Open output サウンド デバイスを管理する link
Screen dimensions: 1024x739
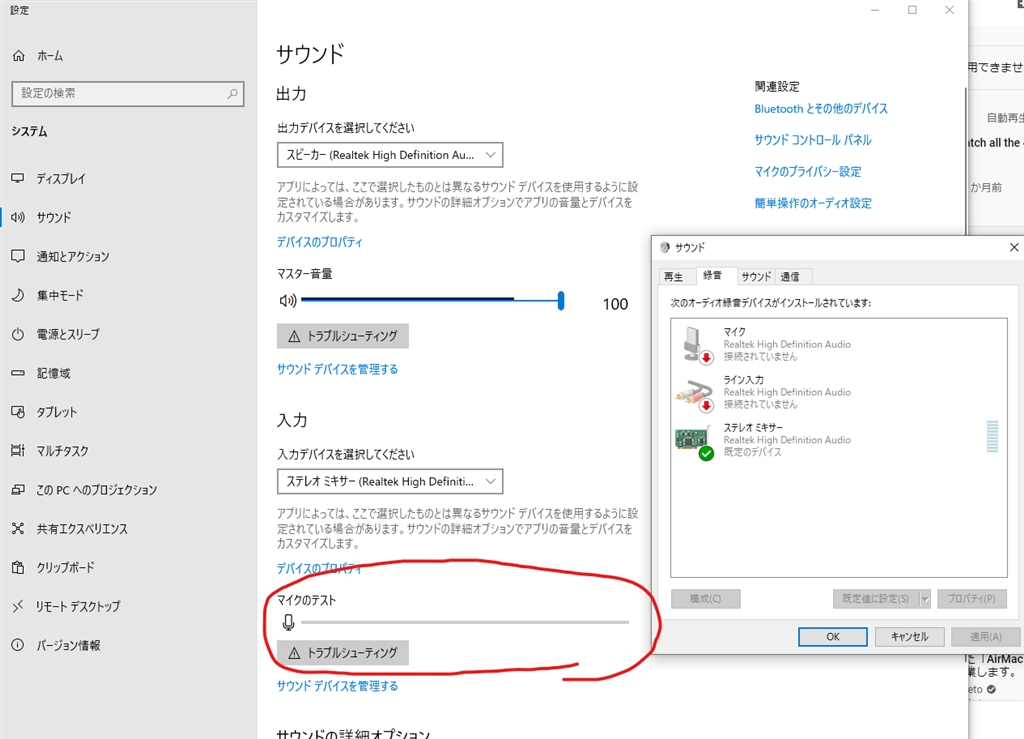tap(337, 370)
